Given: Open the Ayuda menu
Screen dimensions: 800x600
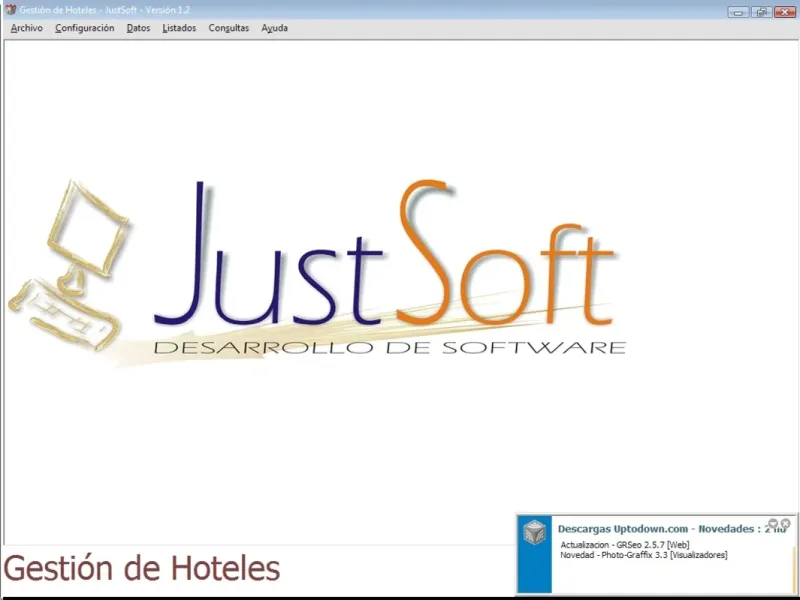Looking at the screenshot, I should click(274, 28).
